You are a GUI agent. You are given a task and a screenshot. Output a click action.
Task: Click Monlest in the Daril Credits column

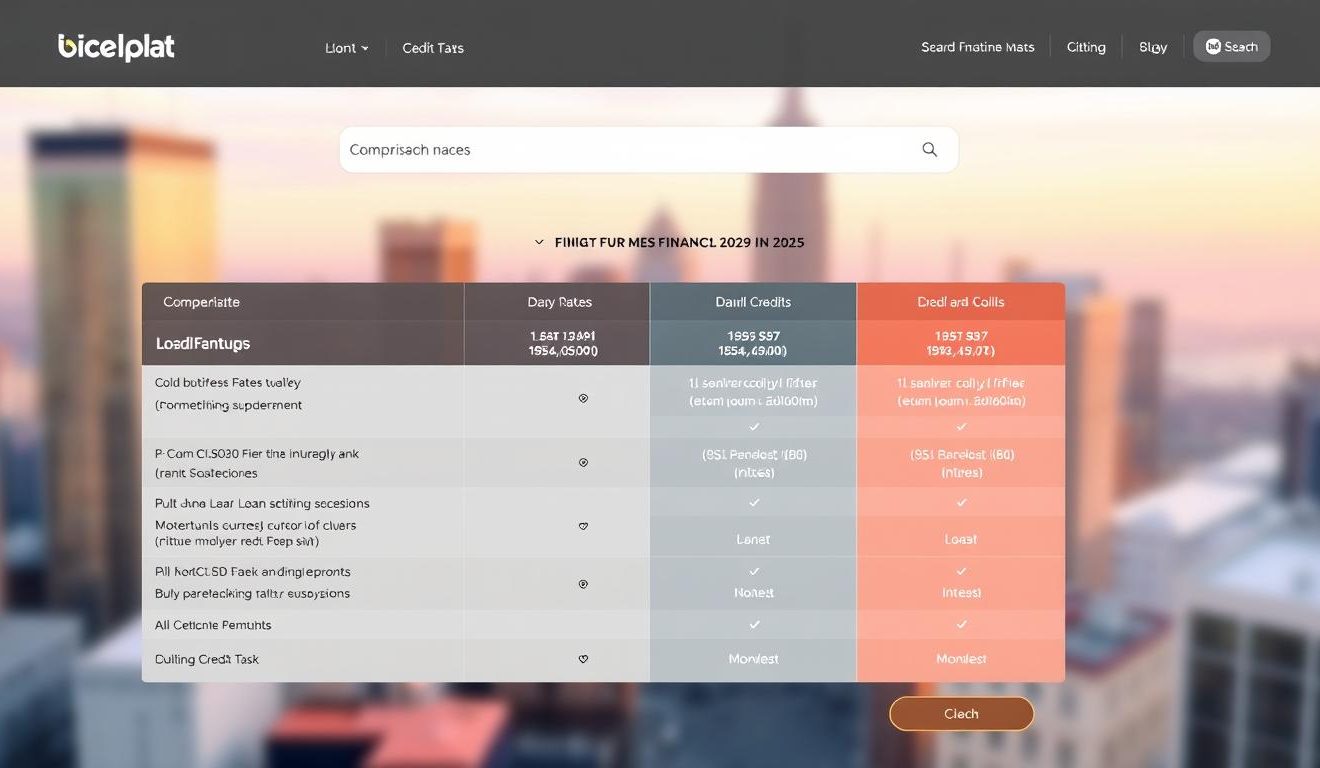pyautogui.click(x=753, y=659)
